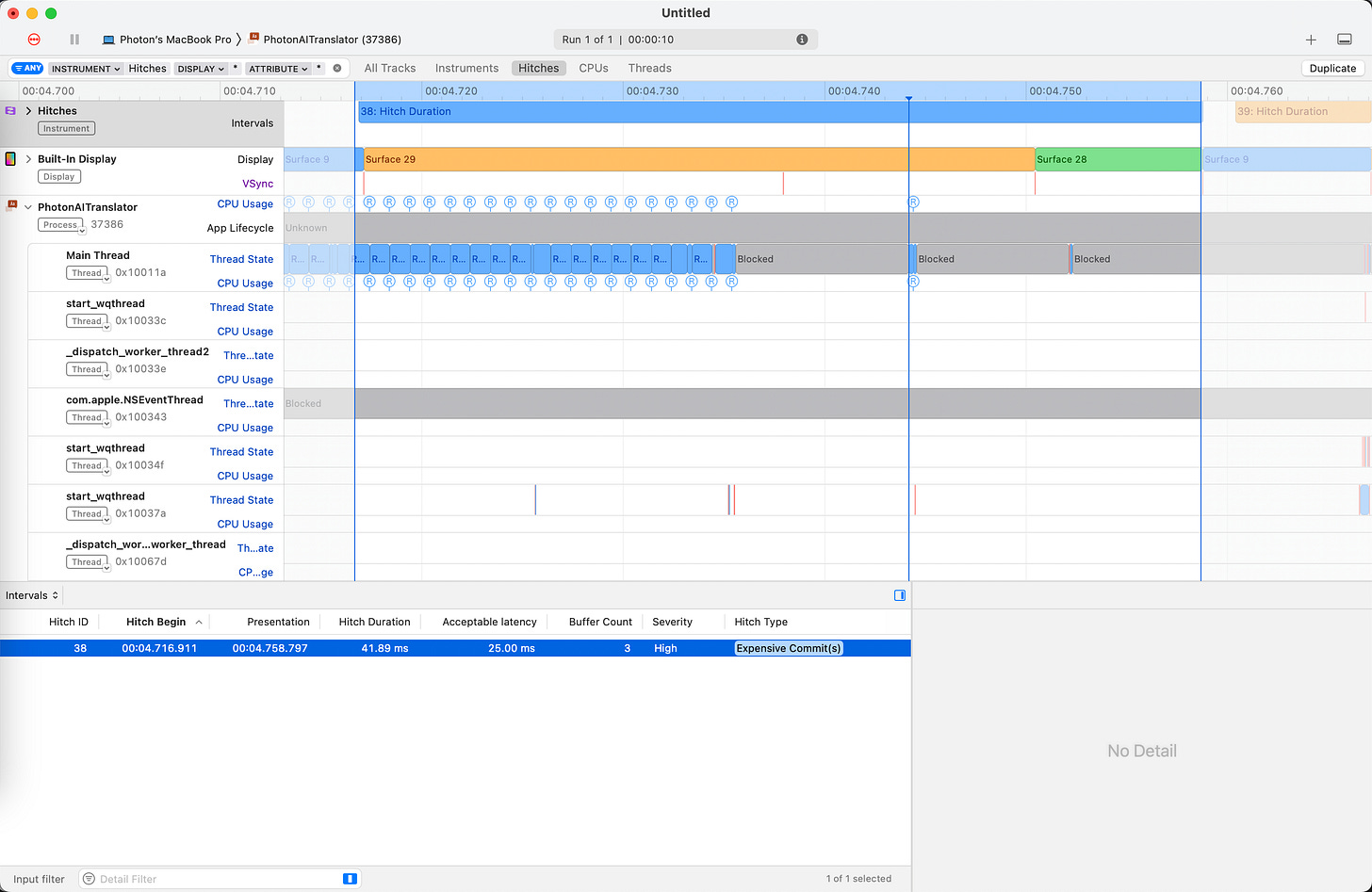The width and height of the screenshot is (1372, 892).
Task: Switch to Instruments tab
Action: pos(466,68)
